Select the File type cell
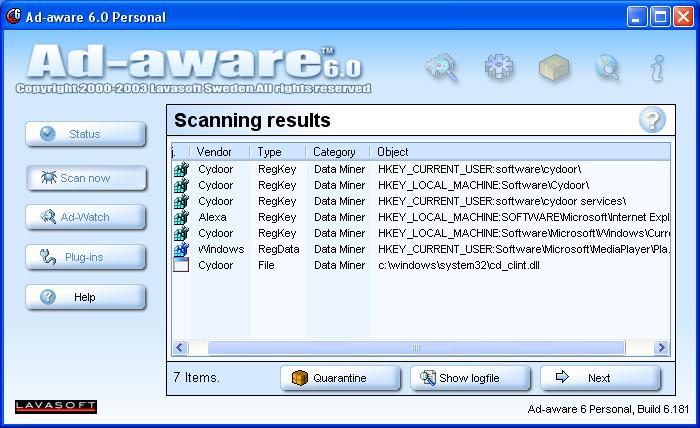 pos(266,265)
